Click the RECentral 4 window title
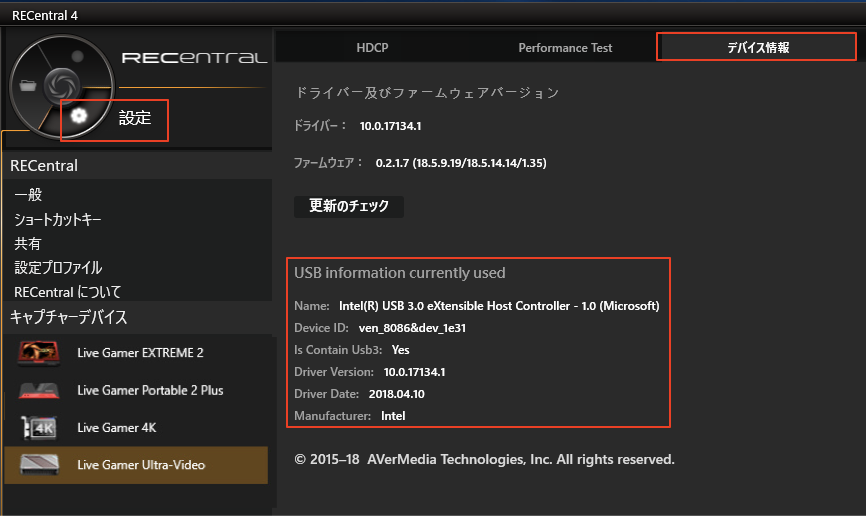Screen dimensions: 866x516 click(45, 15)
